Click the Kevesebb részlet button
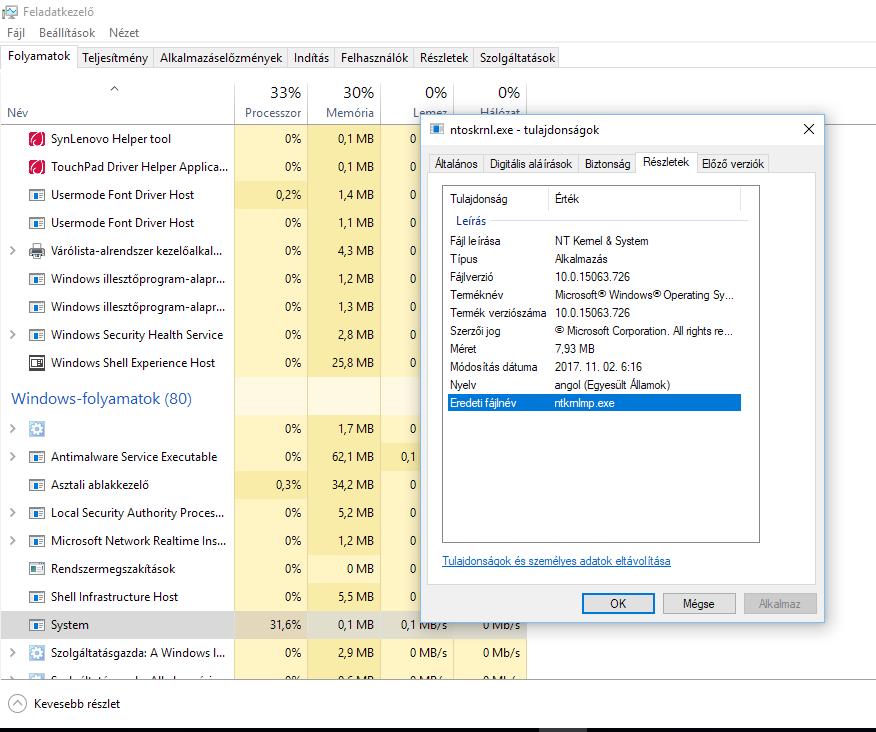The image size is (876, 732). (x=64, y=704)
